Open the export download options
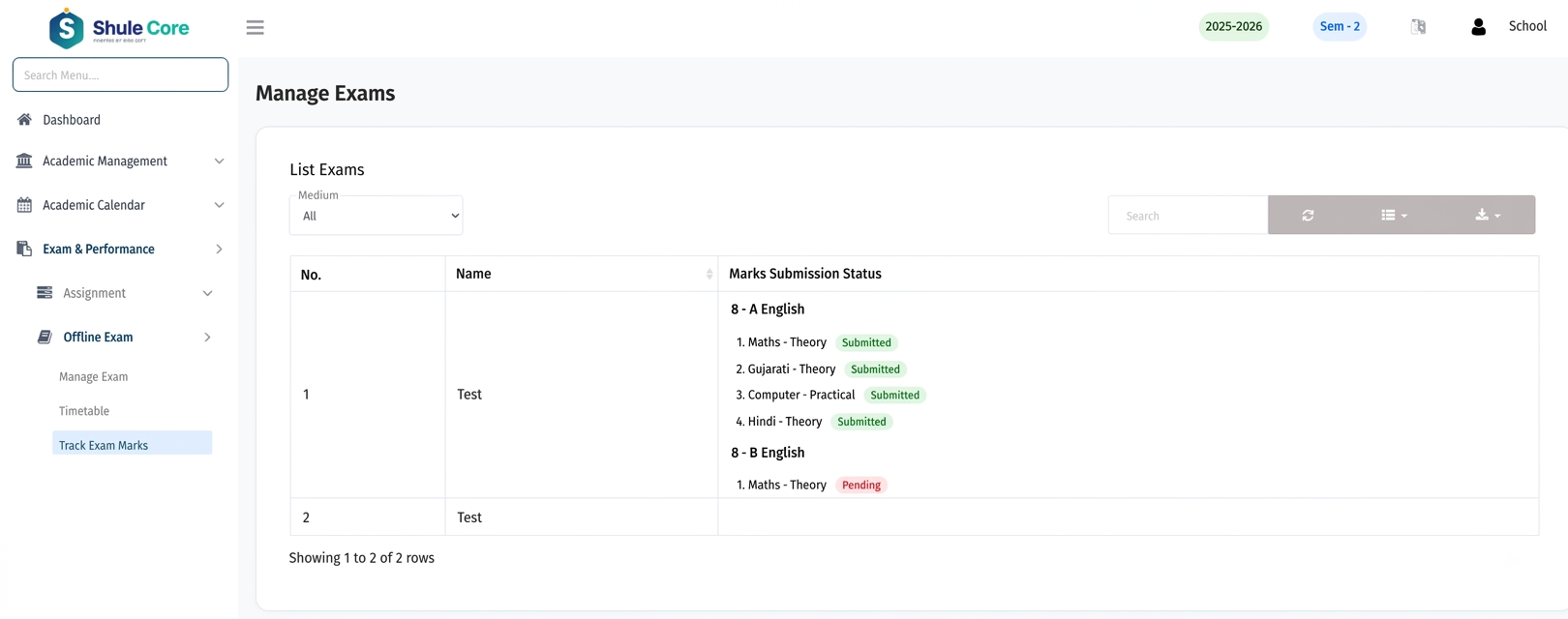Screen dimensions: 1568x619 (x=1488, y=215)
